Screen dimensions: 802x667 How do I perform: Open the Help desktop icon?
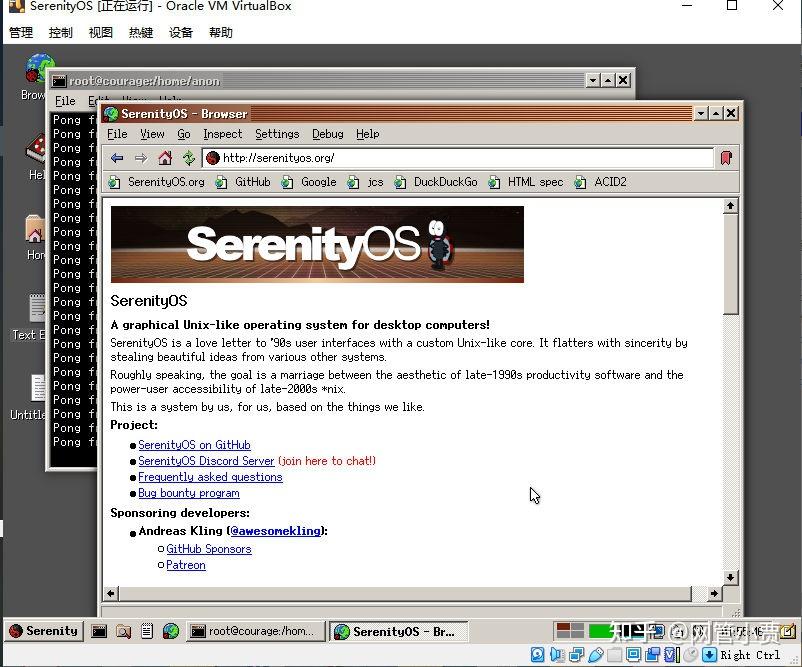coord(35,157)
